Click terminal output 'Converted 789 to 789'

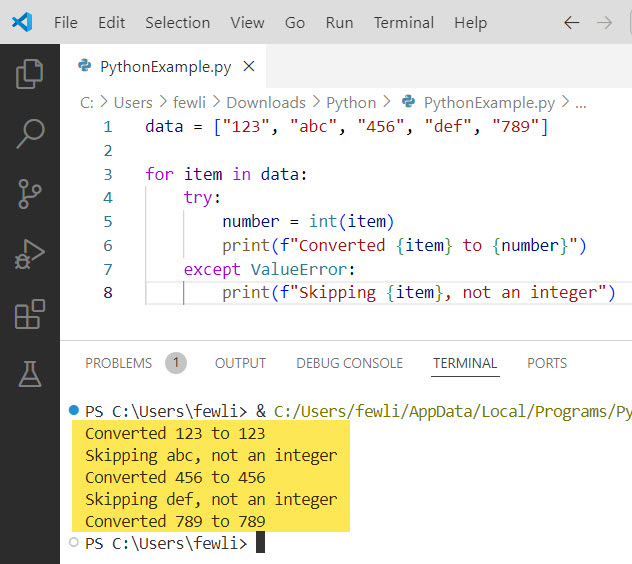click(x=175, y=521)
